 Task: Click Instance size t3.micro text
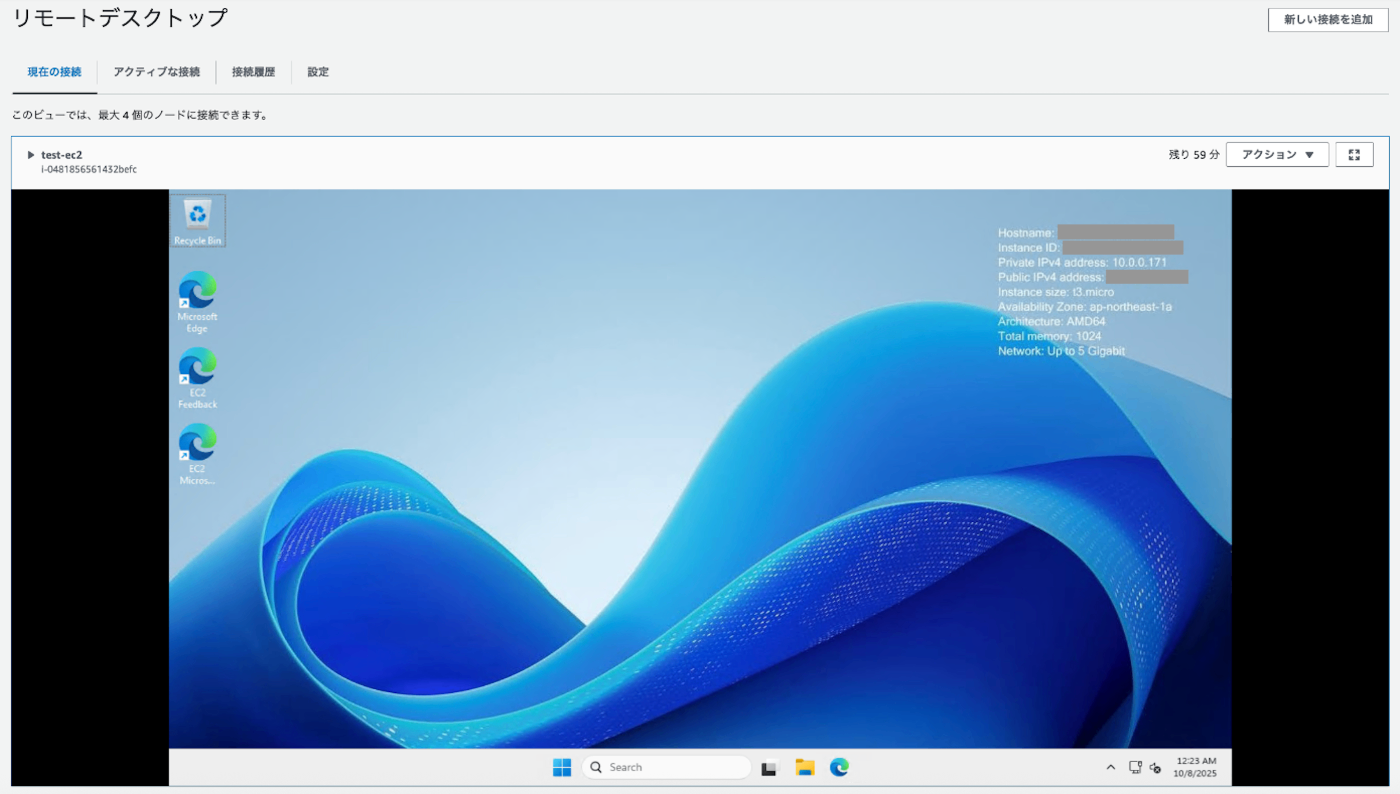coord(1055,292)
